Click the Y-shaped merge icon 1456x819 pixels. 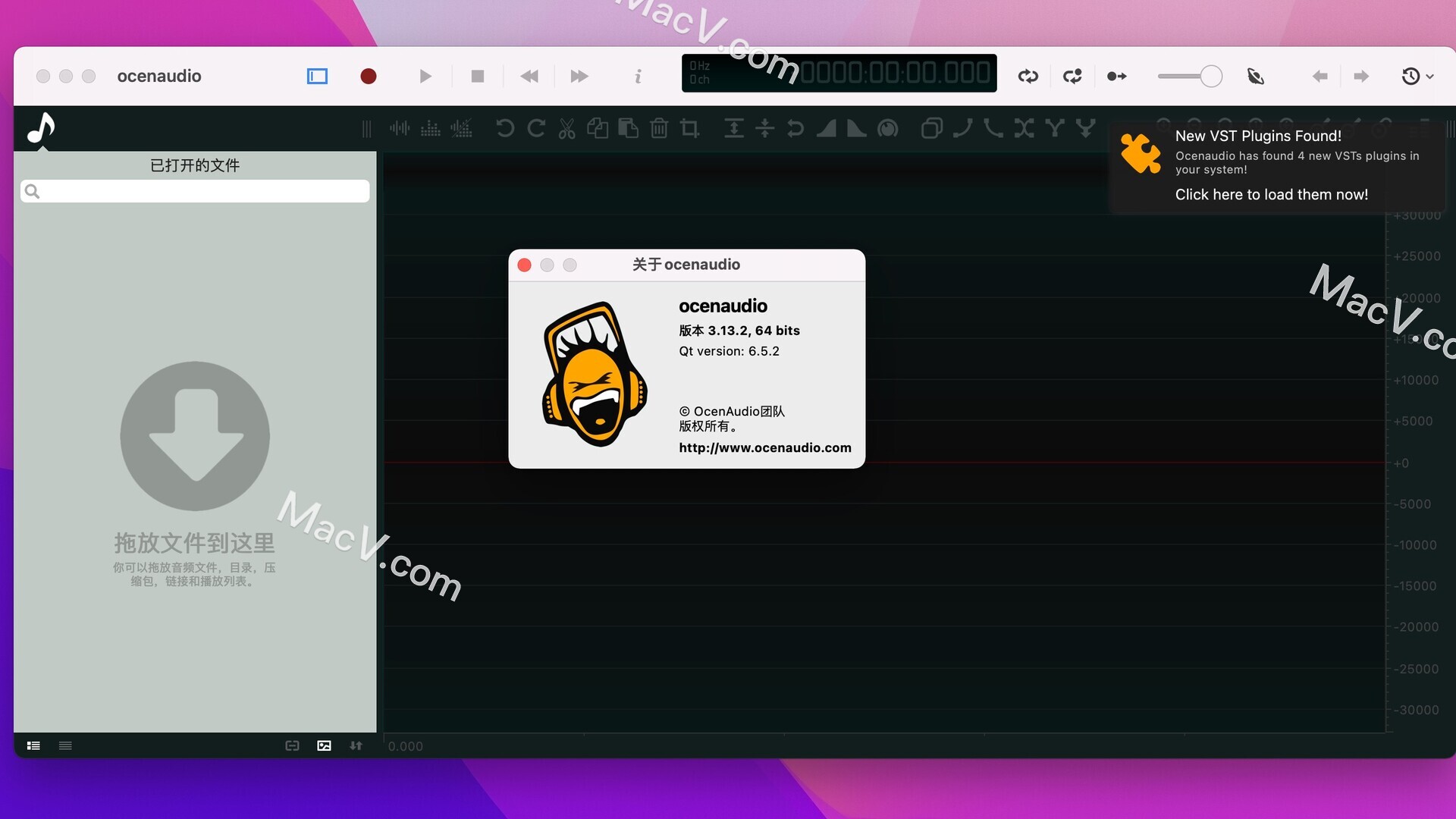[1055, 128]
